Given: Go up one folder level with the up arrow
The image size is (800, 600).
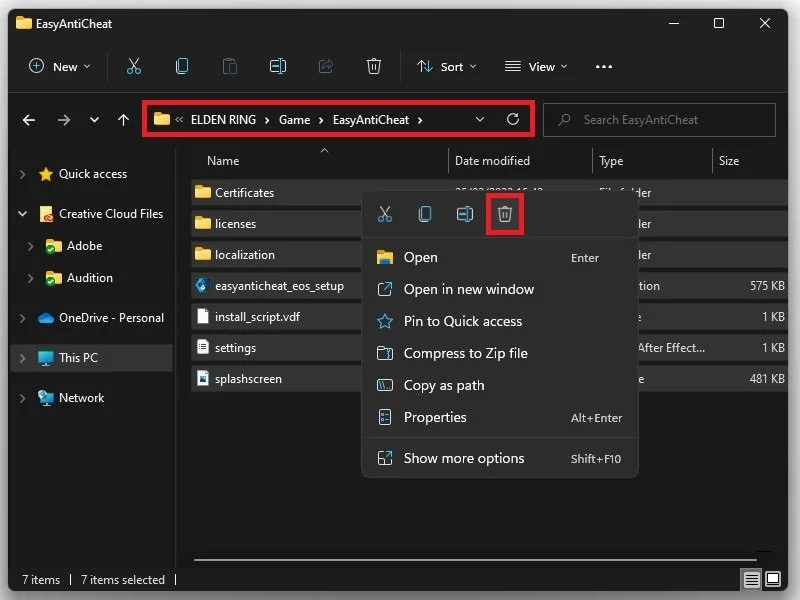Looking at the screenshot, I should pos(123,120).
